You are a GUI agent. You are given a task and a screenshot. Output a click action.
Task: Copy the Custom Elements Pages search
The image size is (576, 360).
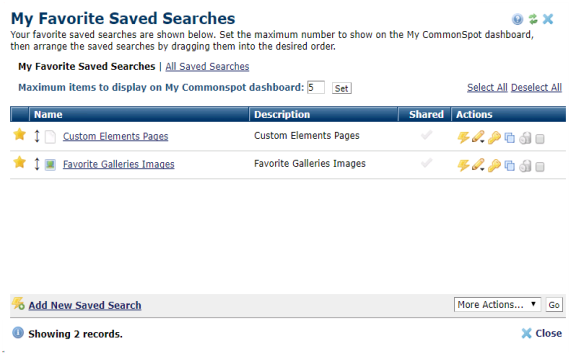pos(510,138)
